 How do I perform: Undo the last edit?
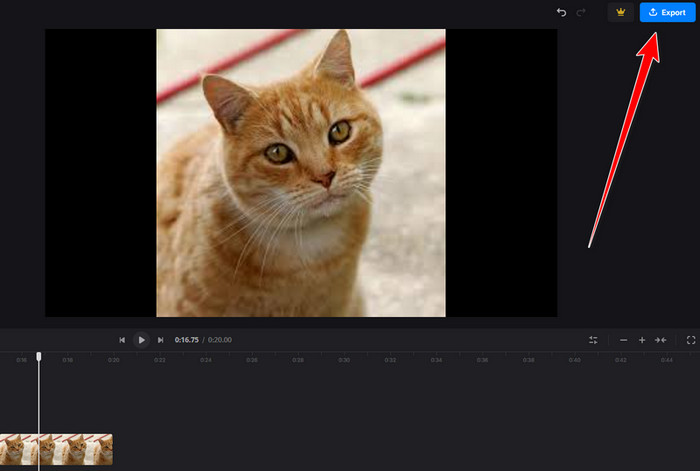click(562, 13)
